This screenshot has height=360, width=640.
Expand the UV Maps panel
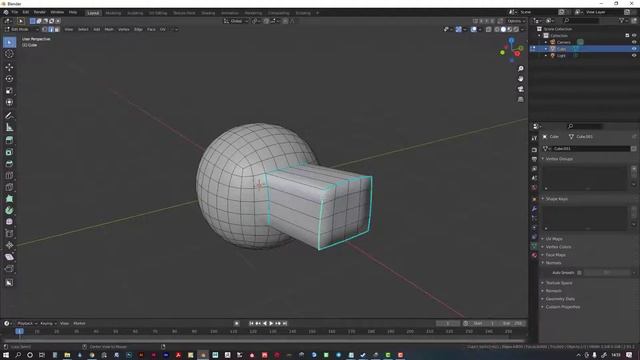554,239
